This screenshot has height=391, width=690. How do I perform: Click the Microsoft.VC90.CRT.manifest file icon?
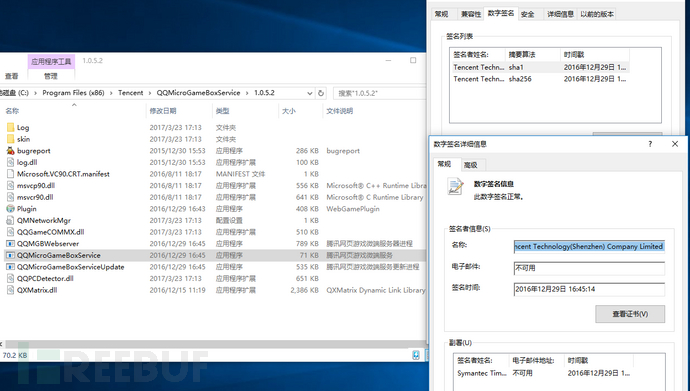(x=11, y=174)
